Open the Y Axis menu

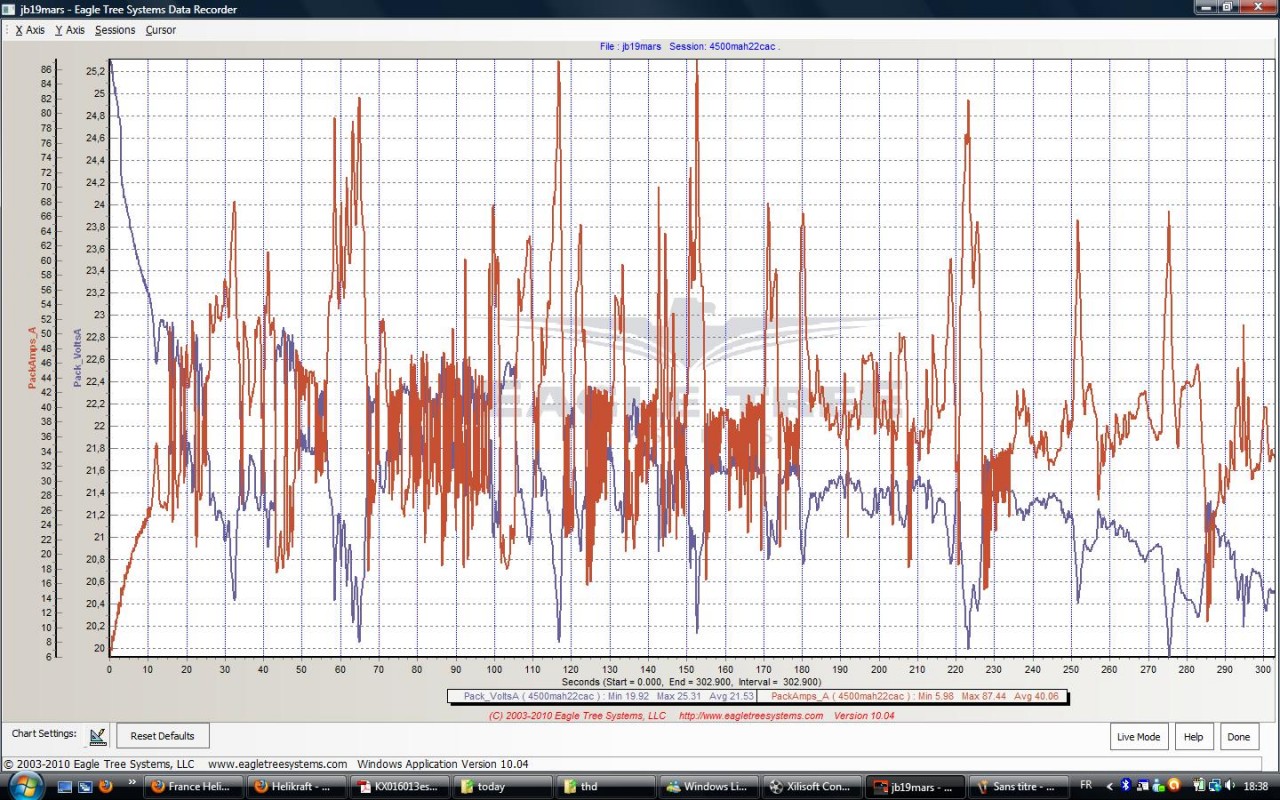[70, 30]
